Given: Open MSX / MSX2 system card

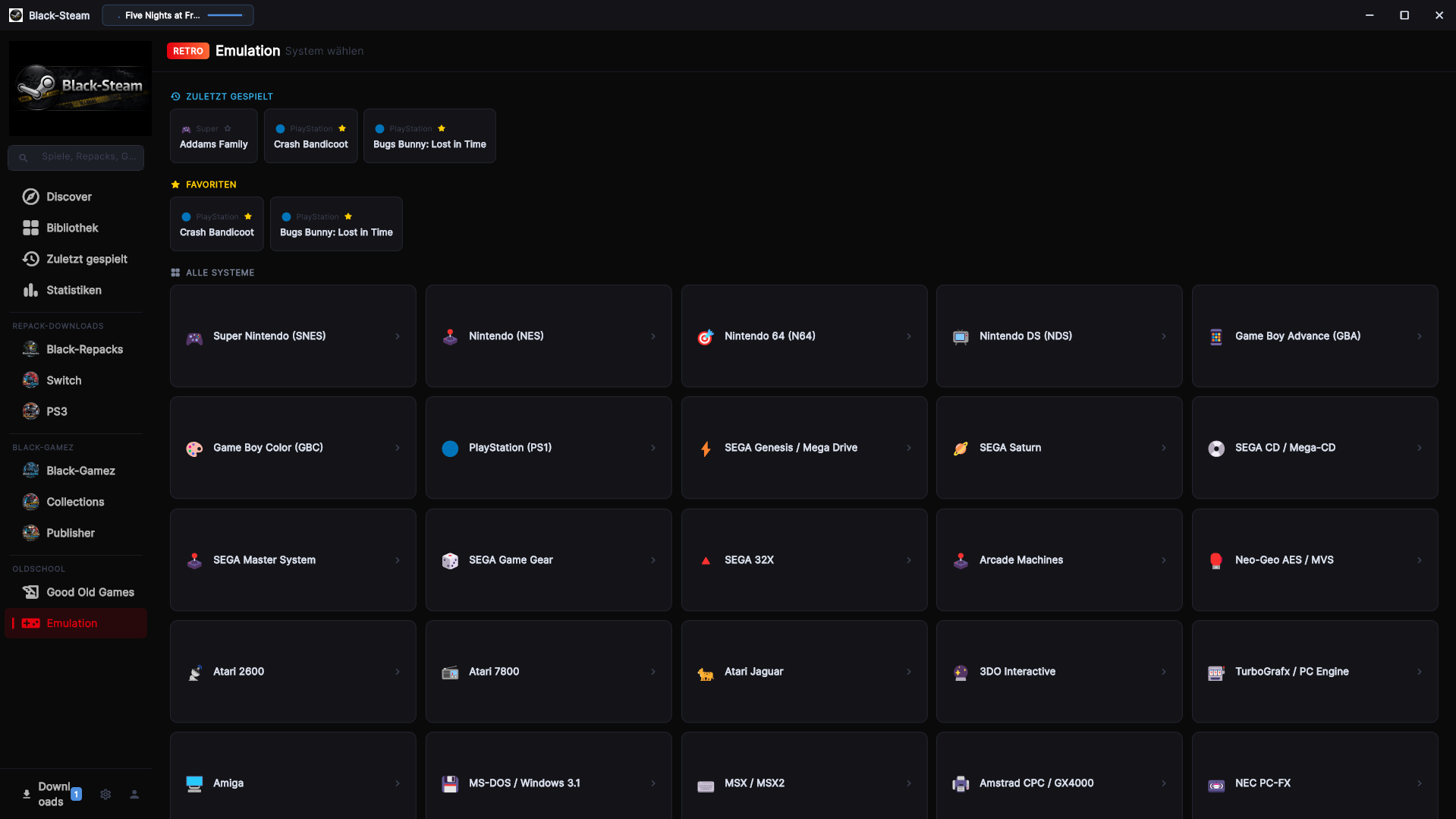Looking at the screenshot, I should coord(804,776).
